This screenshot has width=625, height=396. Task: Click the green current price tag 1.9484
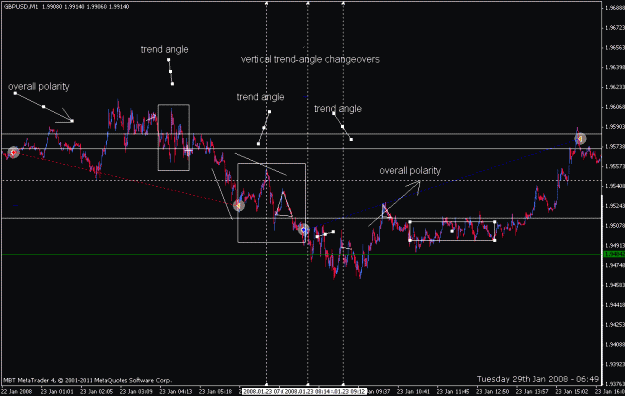(614, 254)
